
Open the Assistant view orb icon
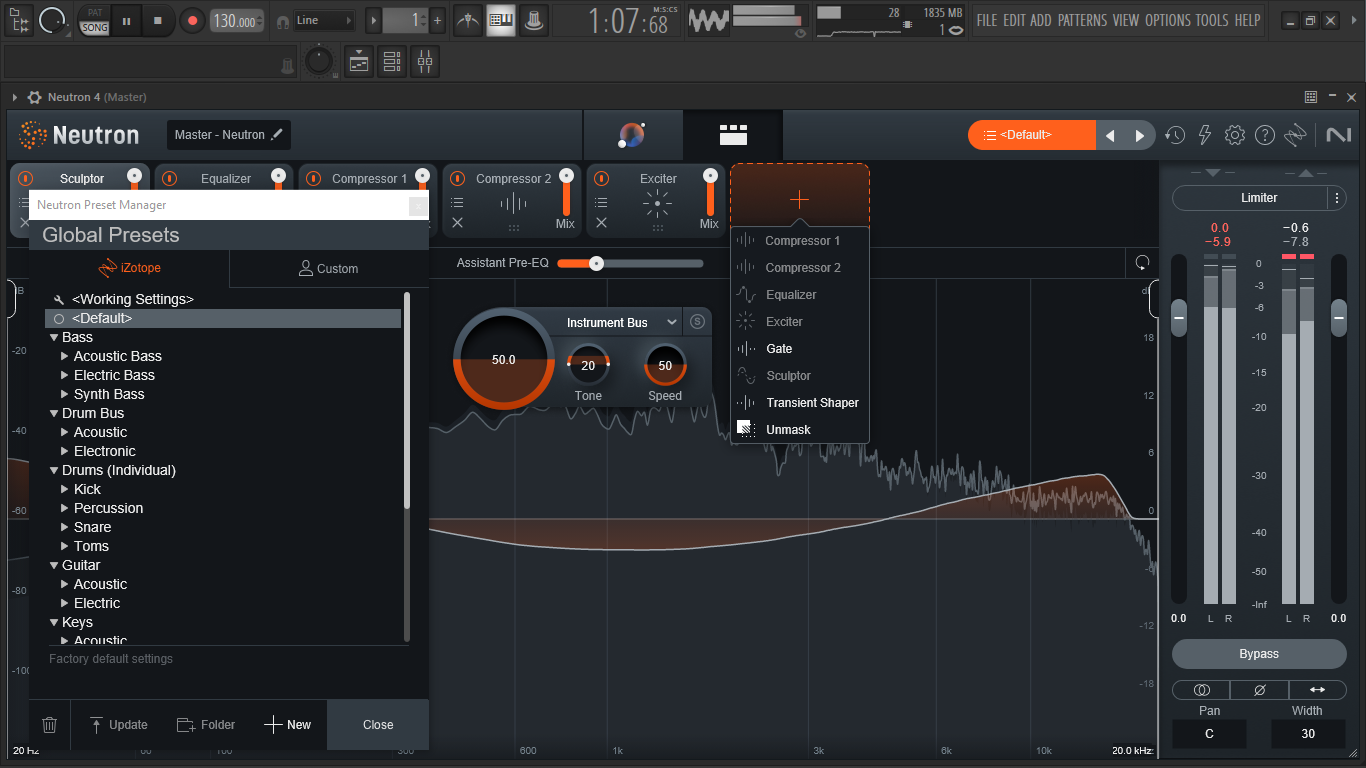(x=632, y=135)
